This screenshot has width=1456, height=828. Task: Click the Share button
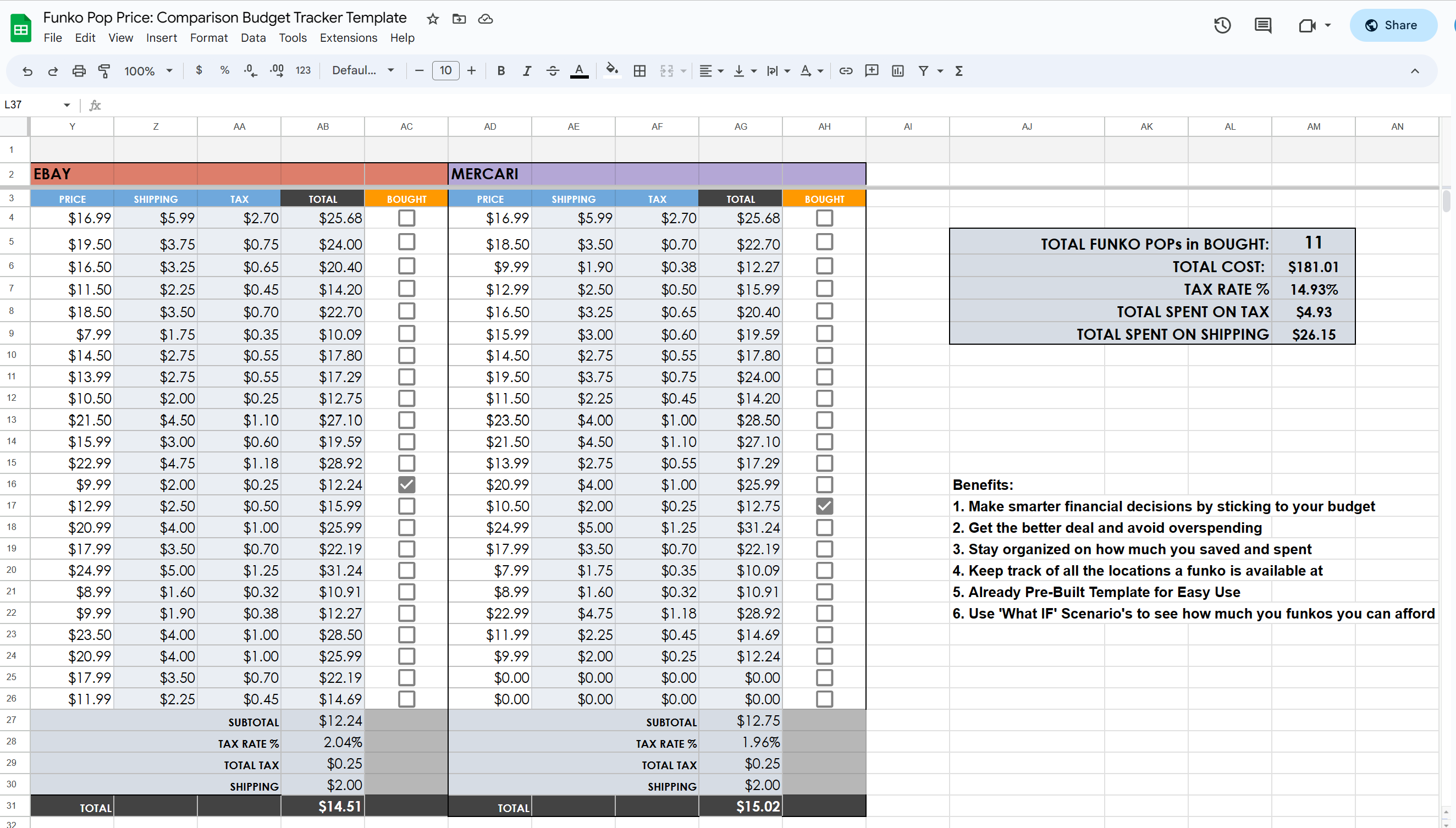tap(1392, 25)
